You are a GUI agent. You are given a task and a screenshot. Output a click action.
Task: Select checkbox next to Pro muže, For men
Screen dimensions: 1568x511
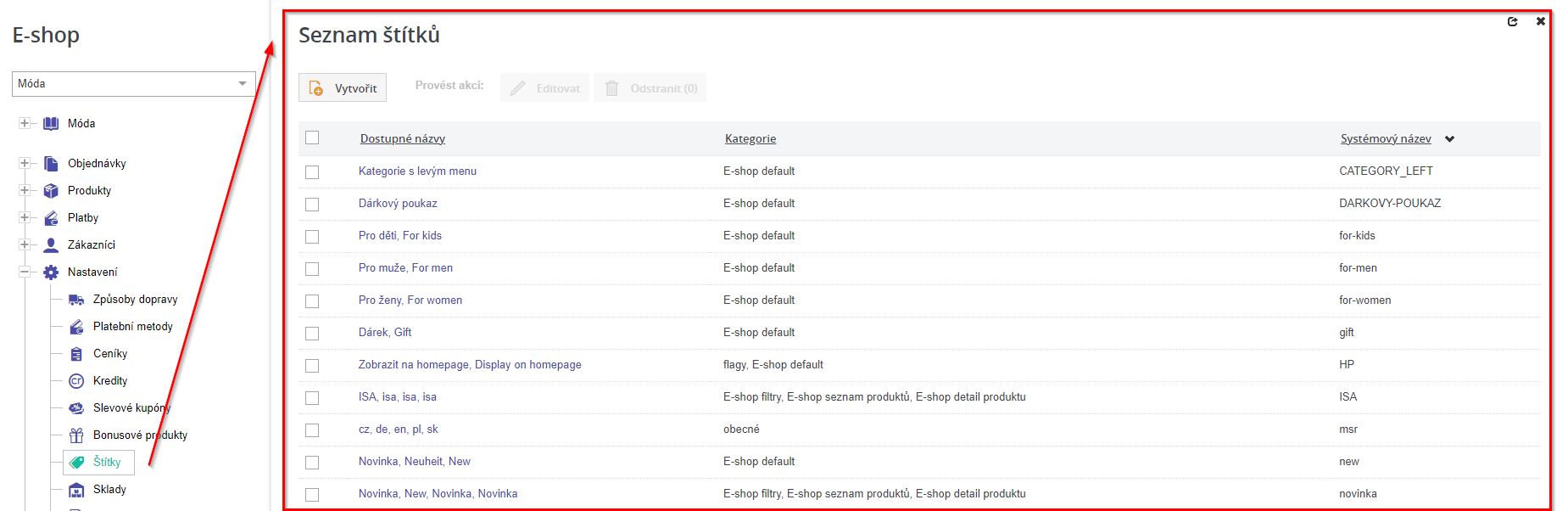click(x=312, y=268)
